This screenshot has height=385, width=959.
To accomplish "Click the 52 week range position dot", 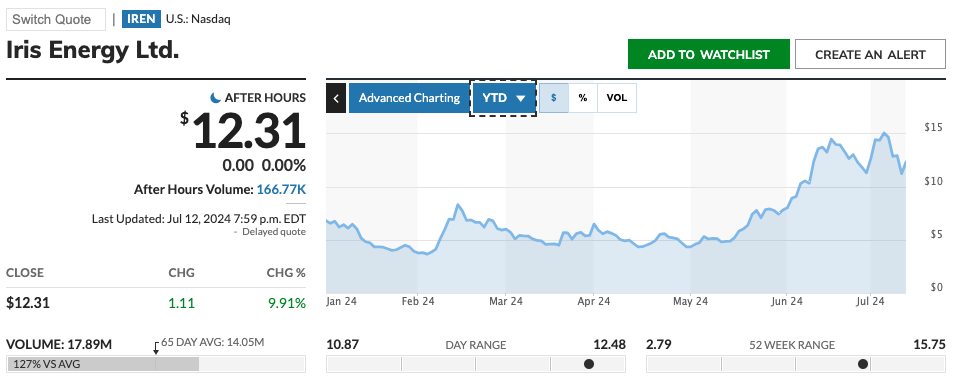I will pos(863,364).
